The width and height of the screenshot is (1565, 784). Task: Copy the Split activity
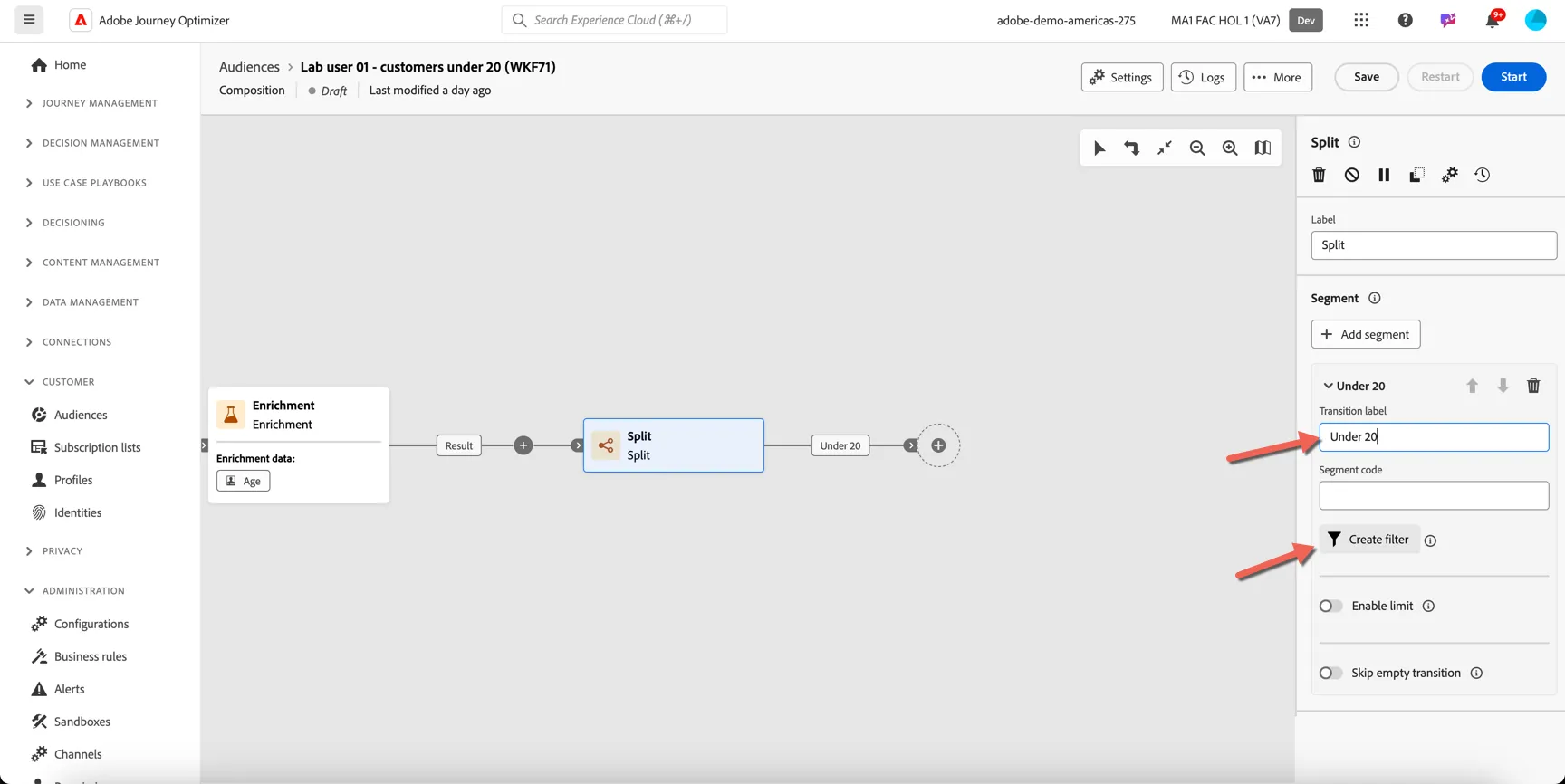pyautogui.click(x=1416, y=175)
